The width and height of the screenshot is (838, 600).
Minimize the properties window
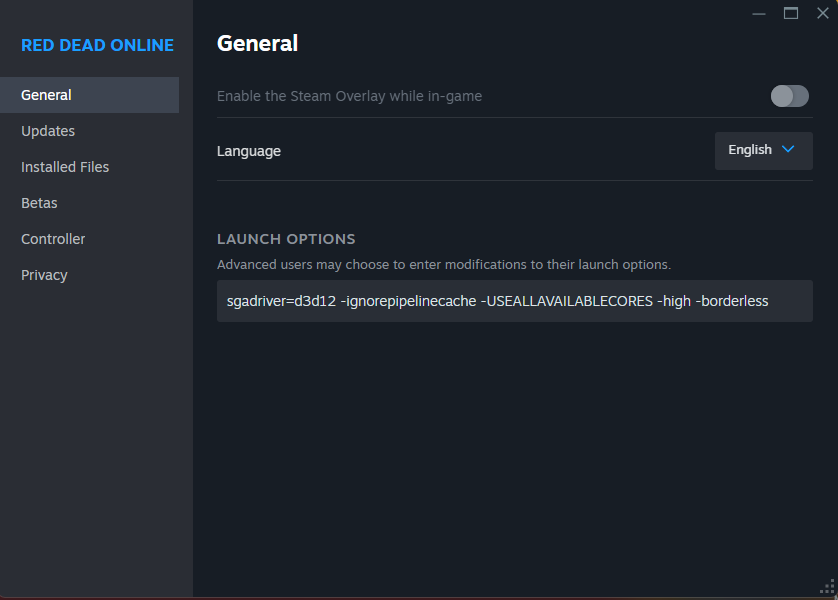[x=759, y=13]
